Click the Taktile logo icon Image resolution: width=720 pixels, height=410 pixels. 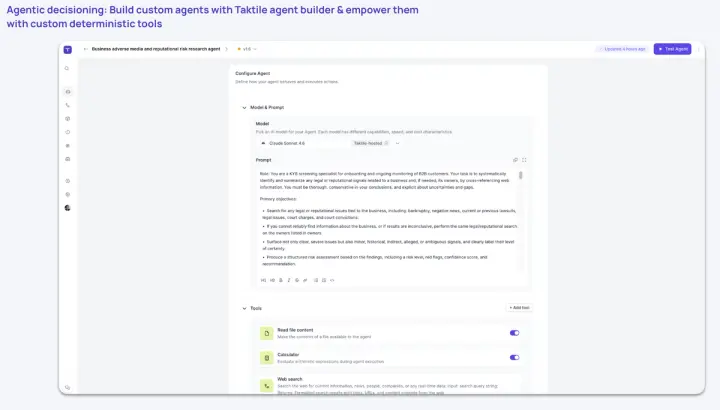click(x=68, y=50)
